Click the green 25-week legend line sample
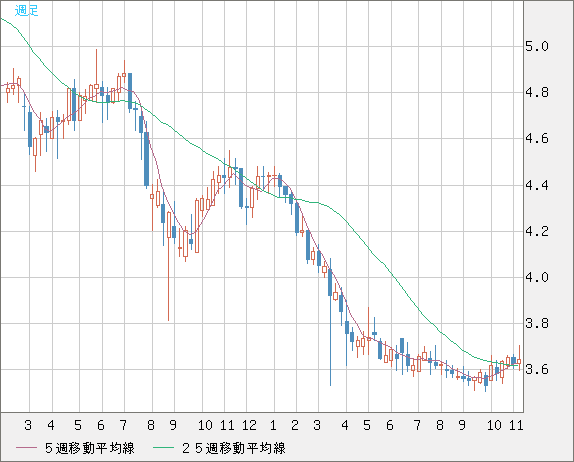Viewport: 574px width, 462px height. point(164,448)
